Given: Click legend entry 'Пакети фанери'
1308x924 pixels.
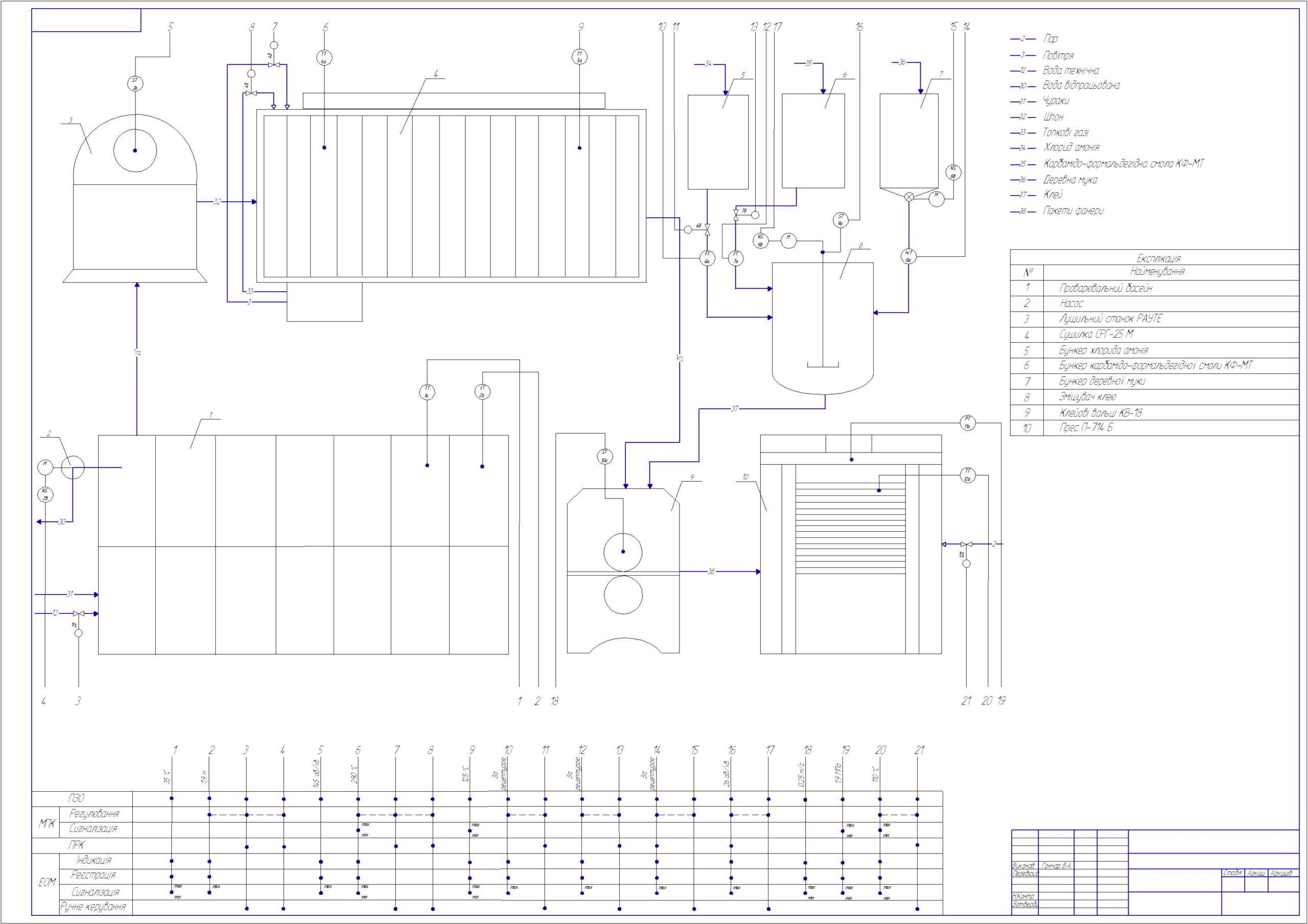Looking at the screenshot, I should 1073,211.
